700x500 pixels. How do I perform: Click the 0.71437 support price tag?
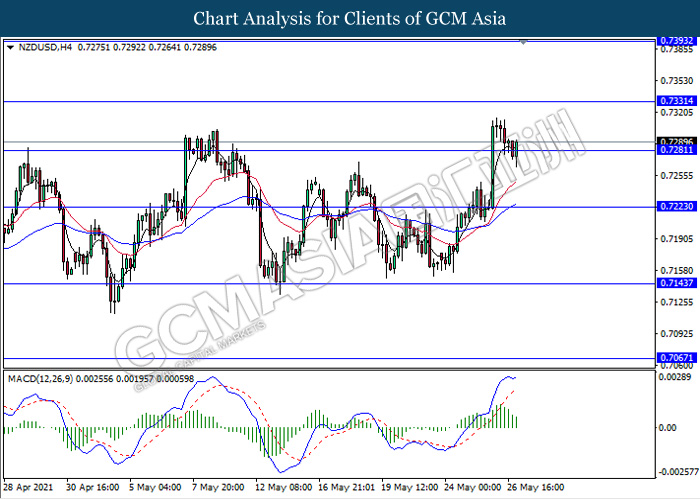point(677,284)
